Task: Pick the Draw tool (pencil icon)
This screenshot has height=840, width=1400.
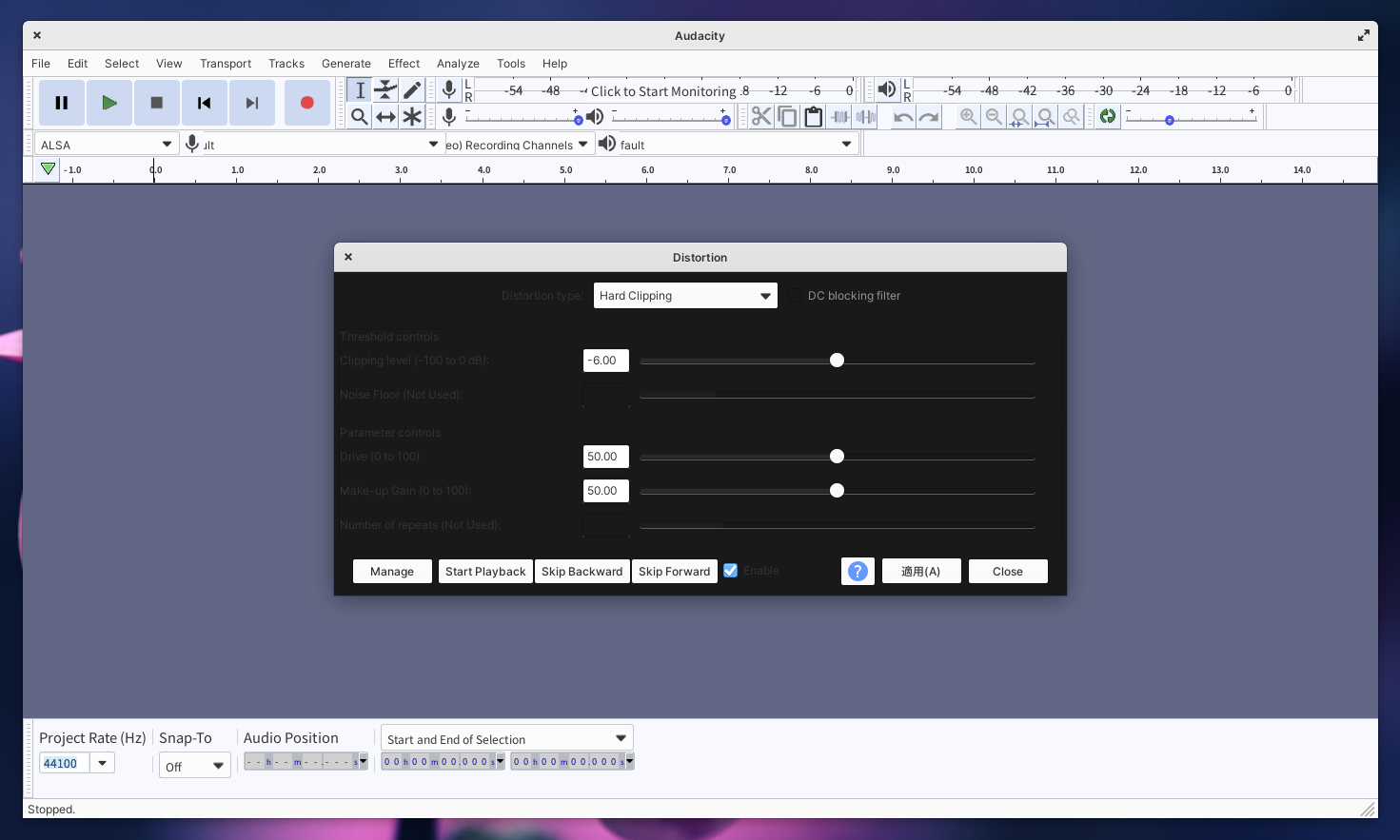Action: 412,89
